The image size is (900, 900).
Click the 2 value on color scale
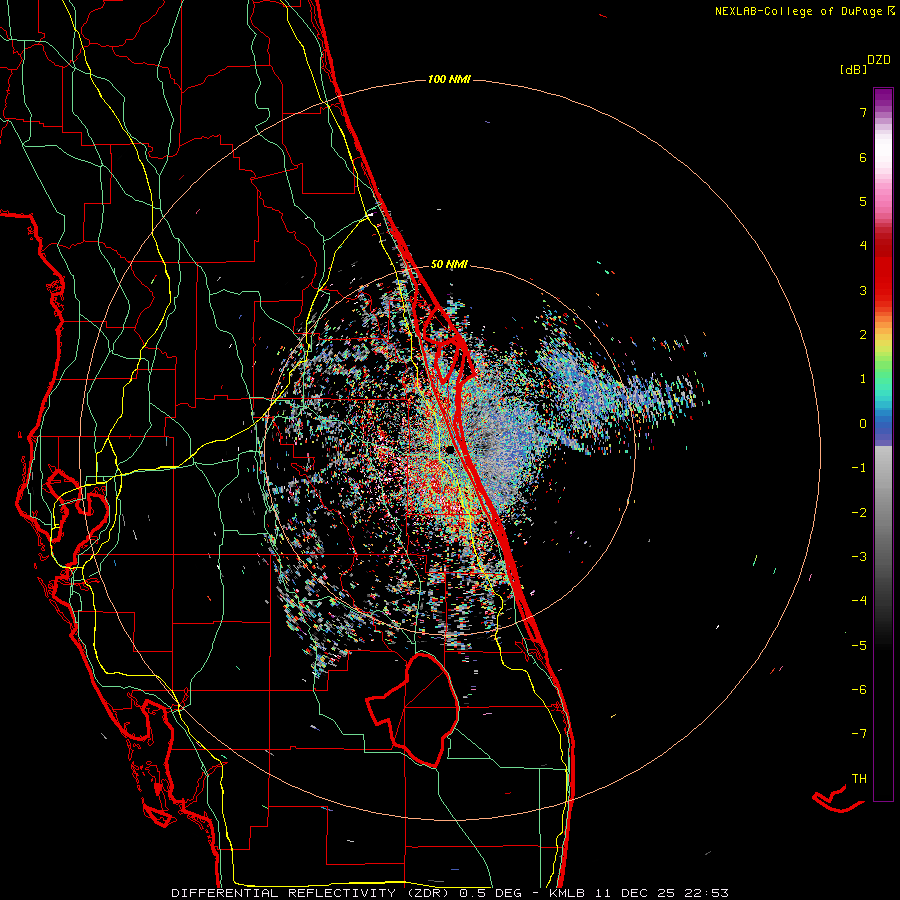863,335
